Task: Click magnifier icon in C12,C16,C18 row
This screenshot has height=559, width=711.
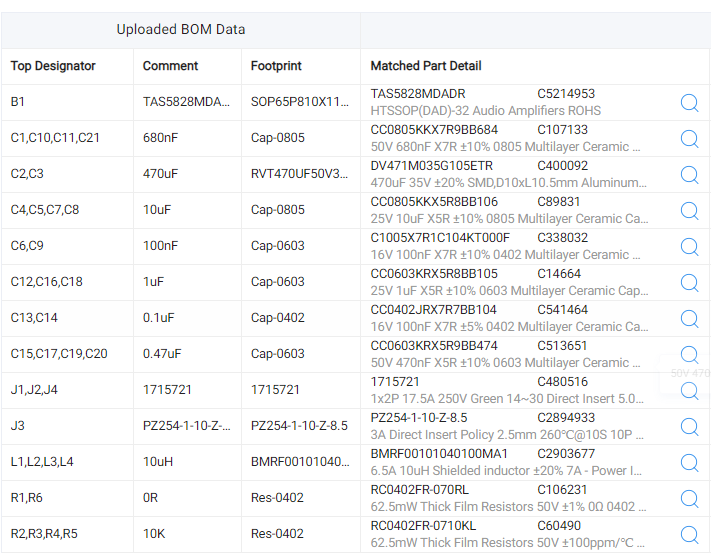Action: coord(689,283)
